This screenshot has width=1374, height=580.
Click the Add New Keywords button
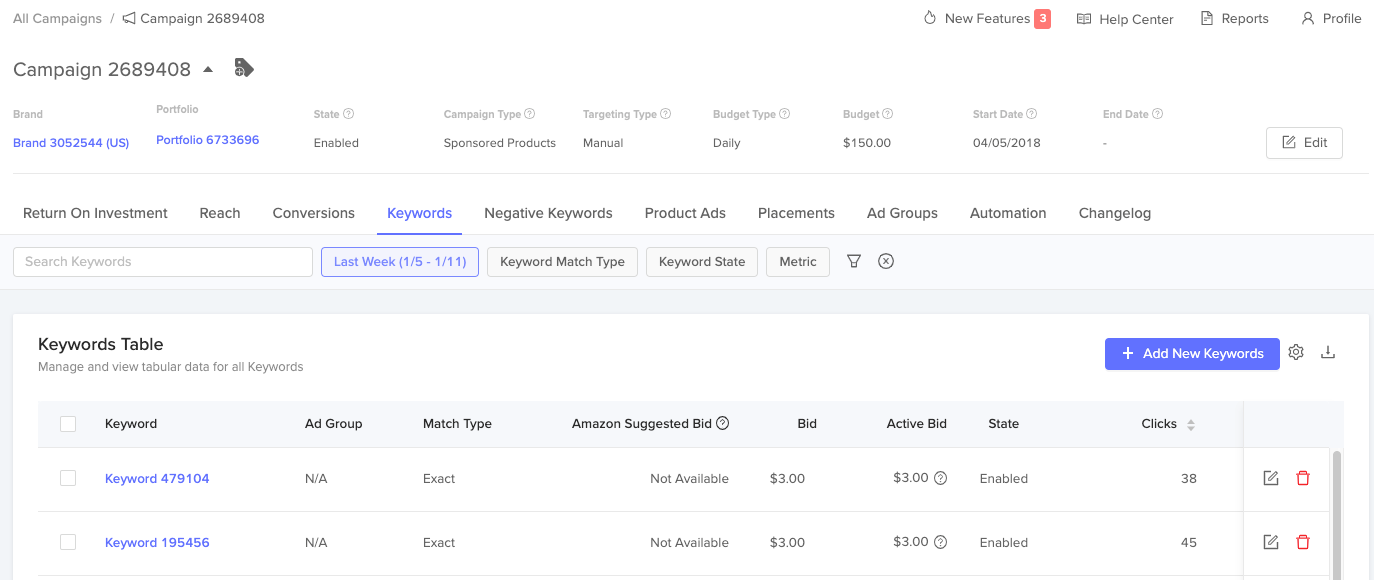(1192, 353)
